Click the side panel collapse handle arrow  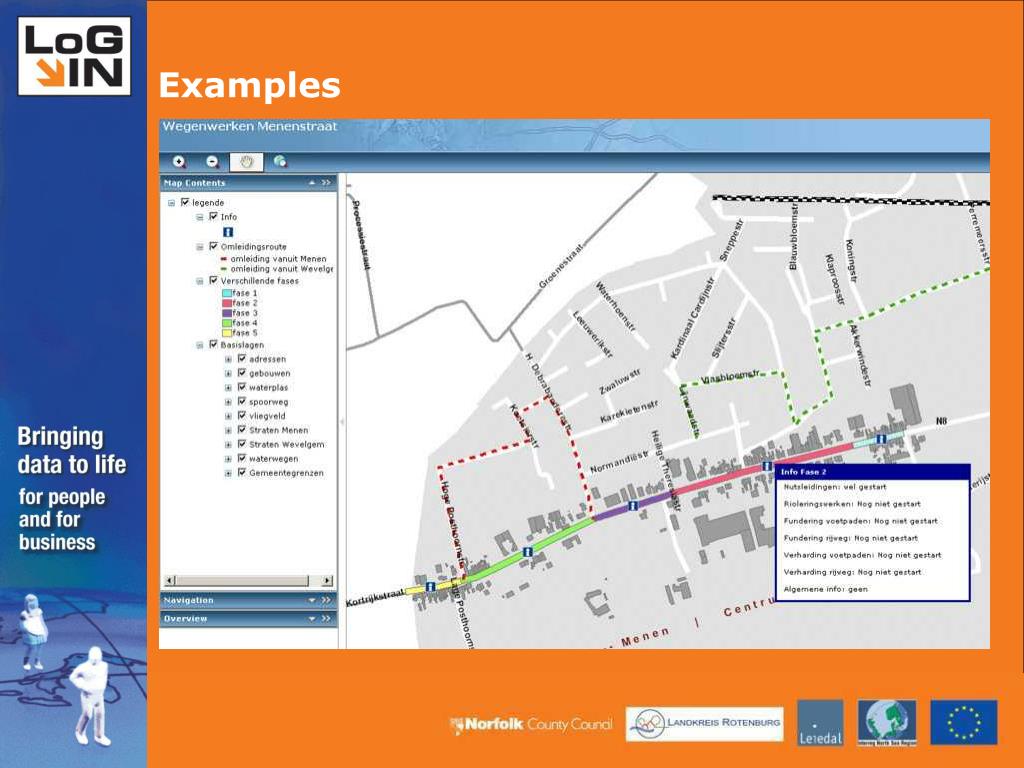pos(342,422)
